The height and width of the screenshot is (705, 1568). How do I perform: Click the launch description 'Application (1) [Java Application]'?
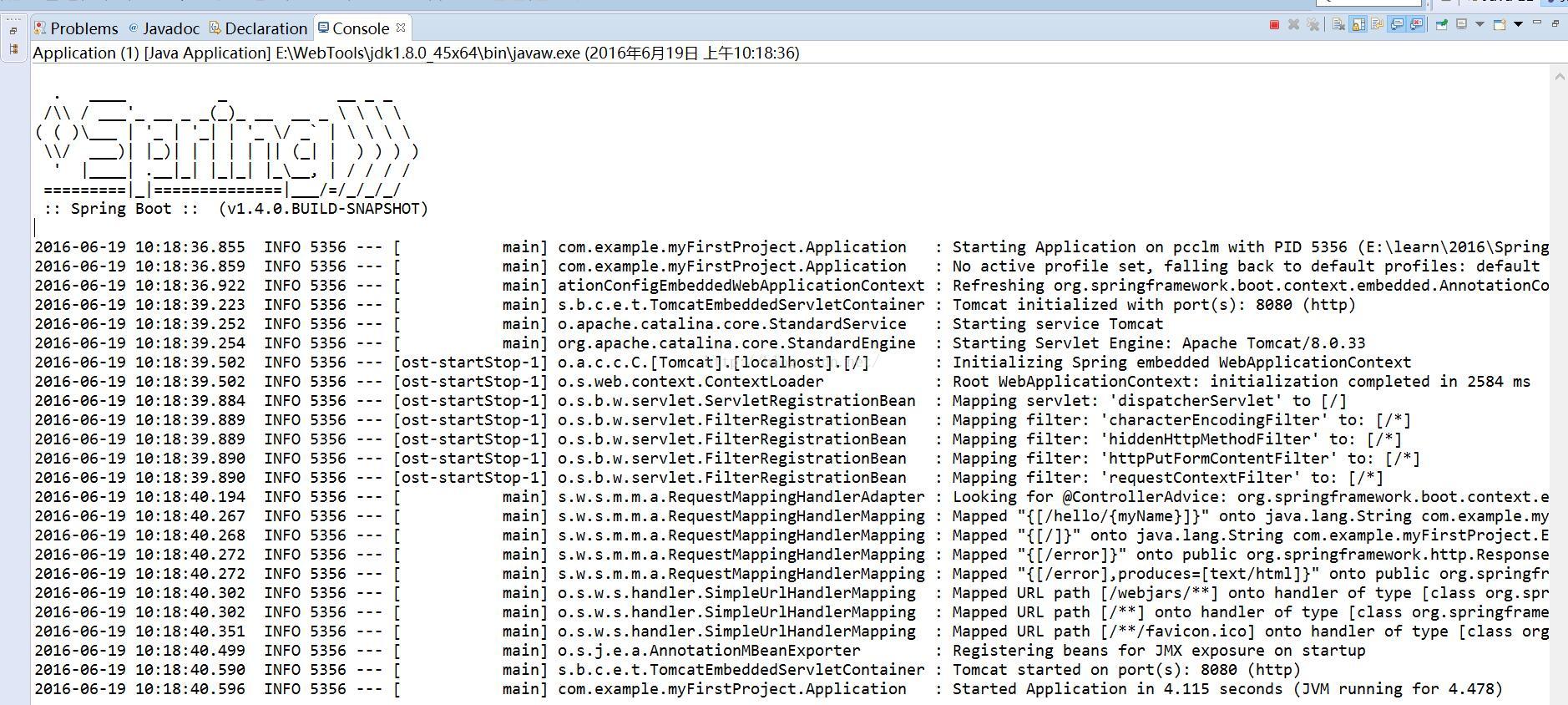[x=151, y=53]
